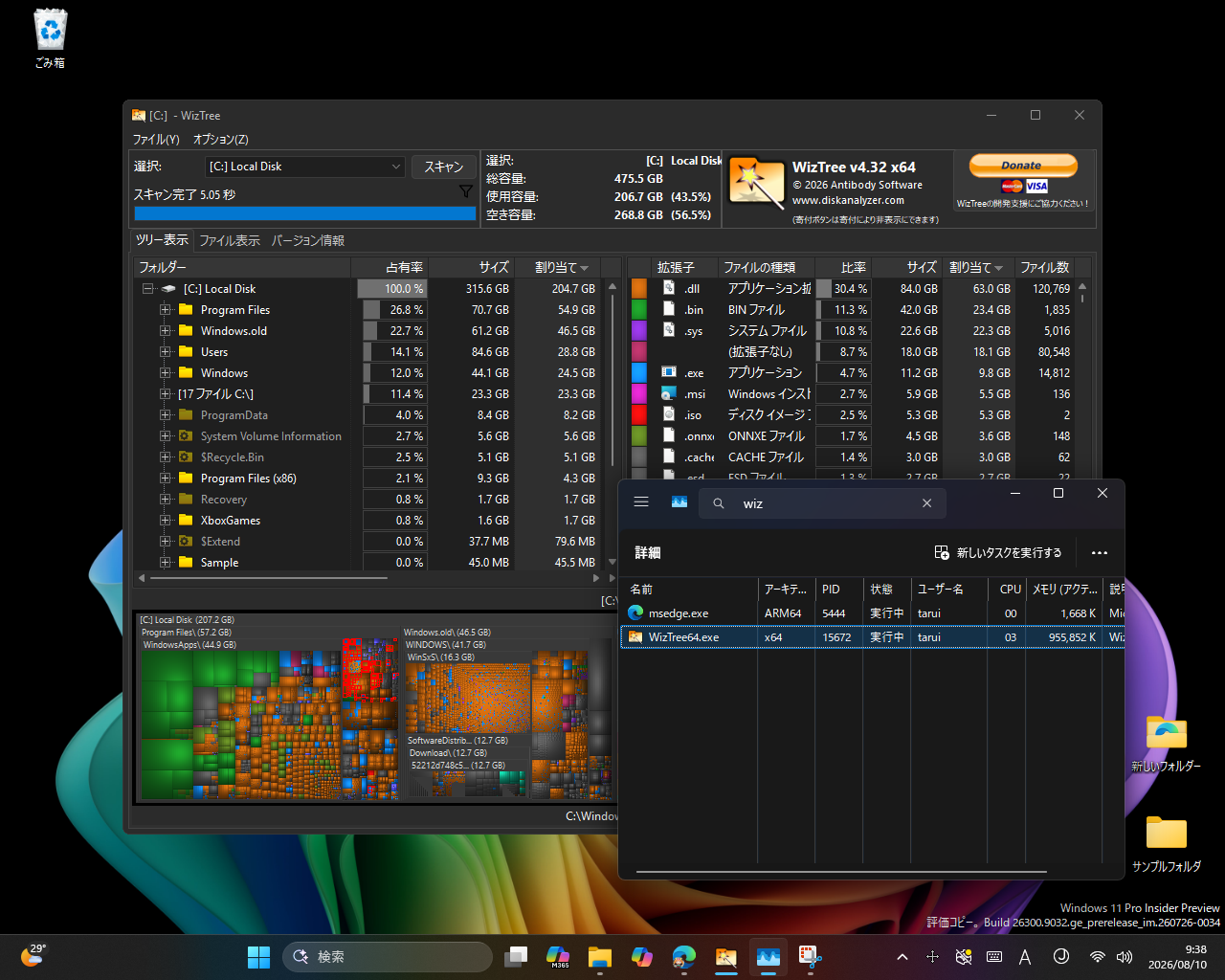Open the Recycle Bin desktop icon
The image size is (1225, 980).
(50, 38)
